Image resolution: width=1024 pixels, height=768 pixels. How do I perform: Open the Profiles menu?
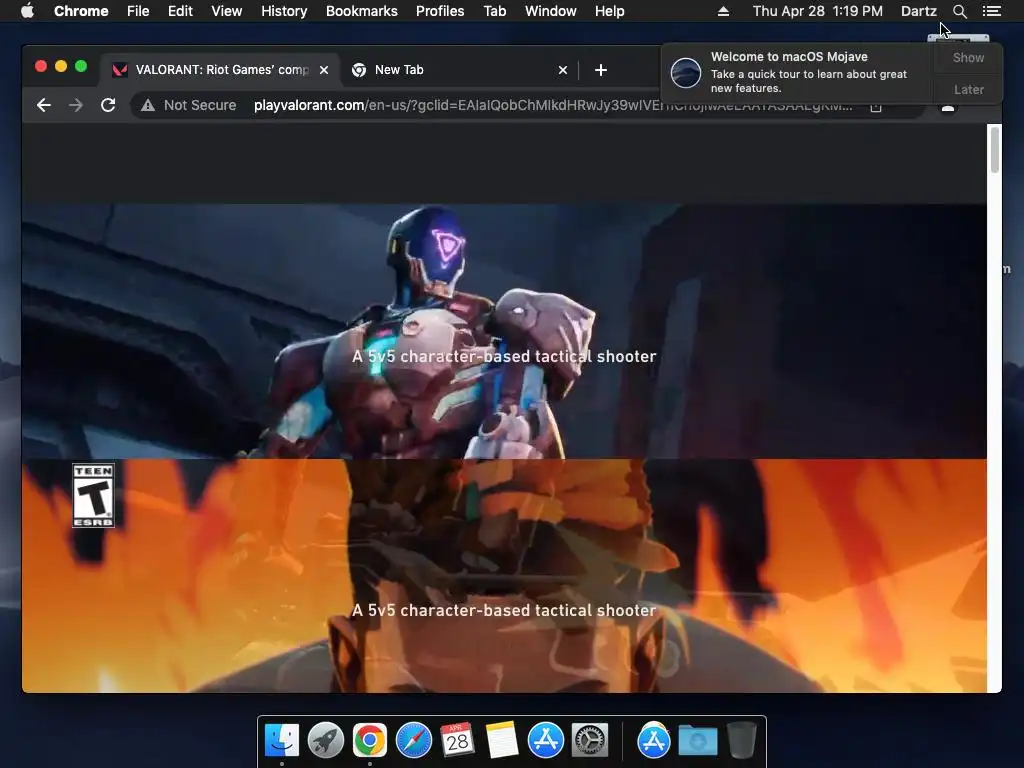[440, 11]
